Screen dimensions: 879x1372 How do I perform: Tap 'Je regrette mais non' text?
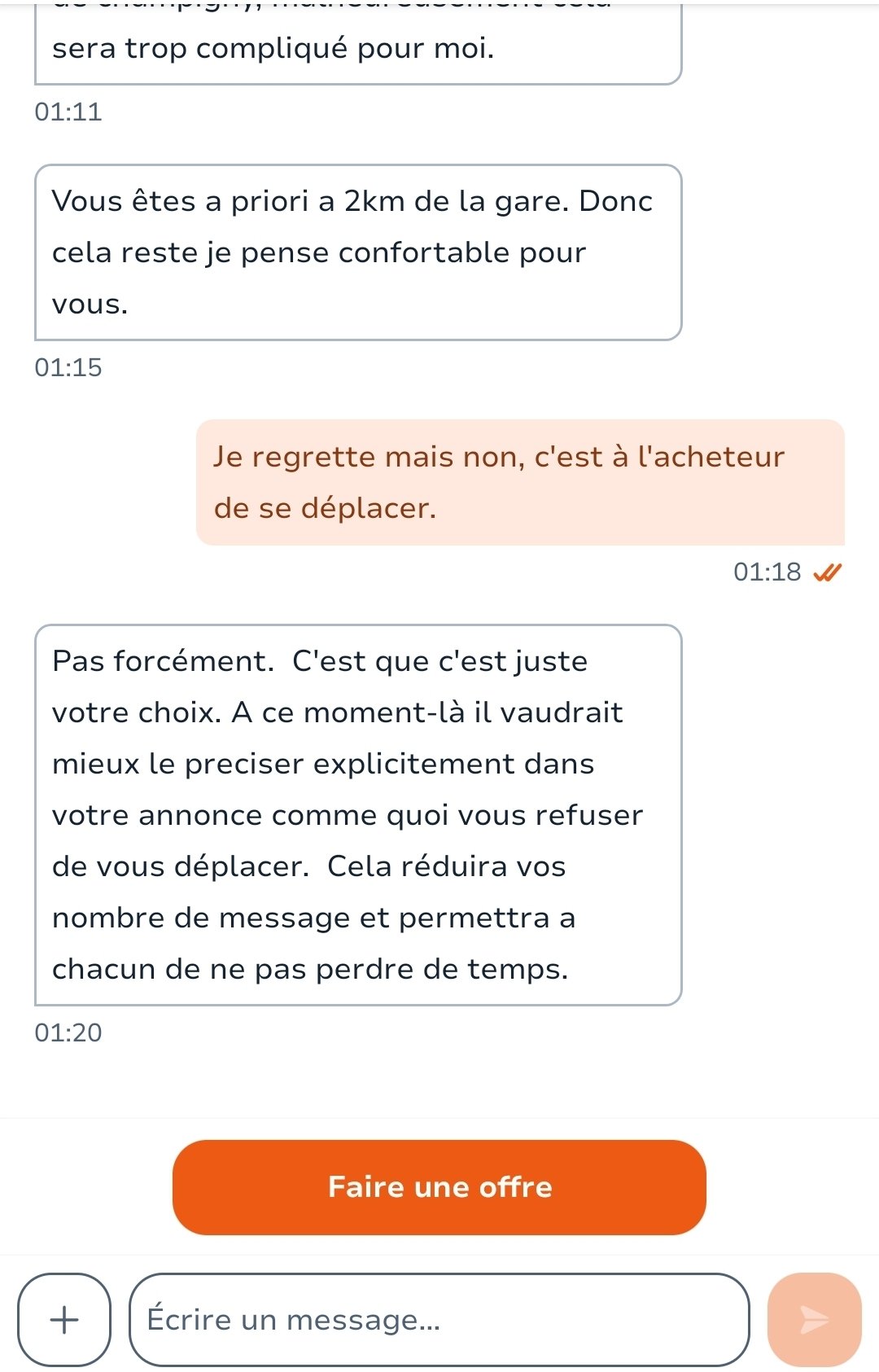tap(369, 458)
